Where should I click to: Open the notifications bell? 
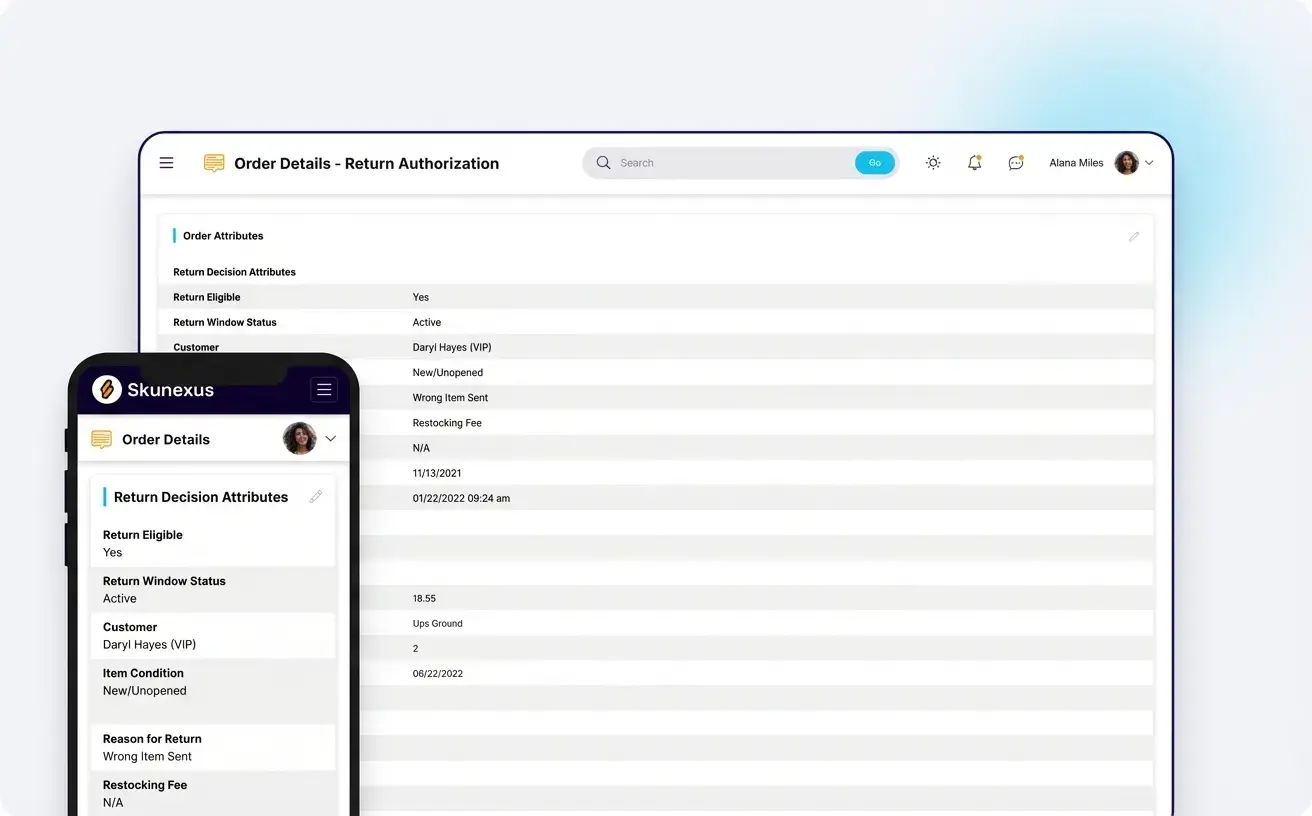pos(974,162)
